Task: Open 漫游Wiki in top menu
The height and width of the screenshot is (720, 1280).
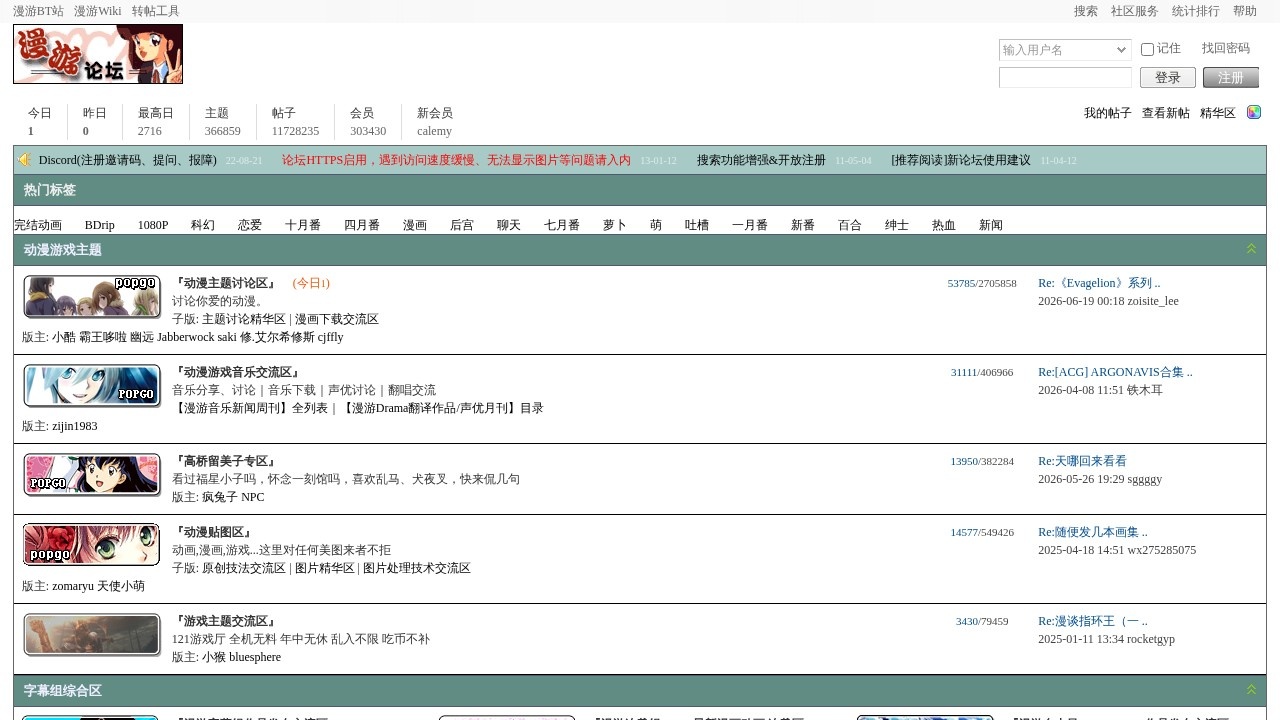Action: 98,11
